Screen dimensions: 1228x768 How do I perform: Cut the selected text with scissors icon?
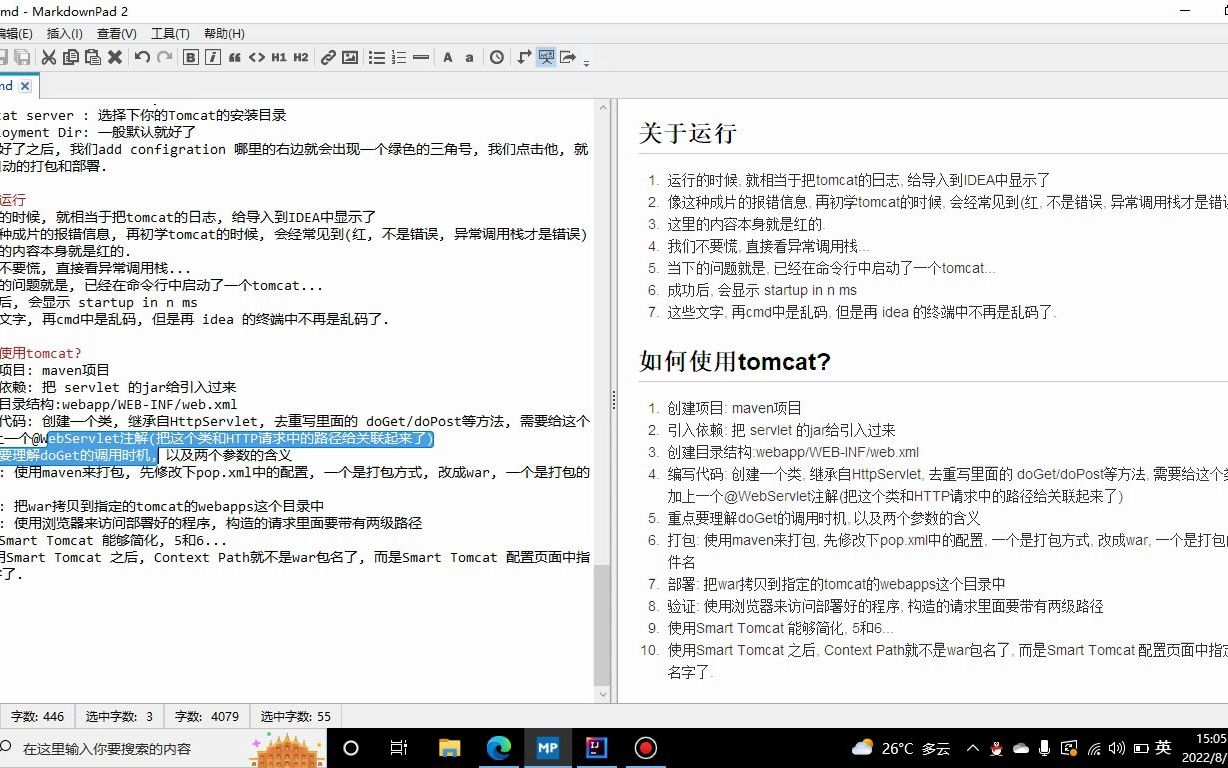(49, 57)
